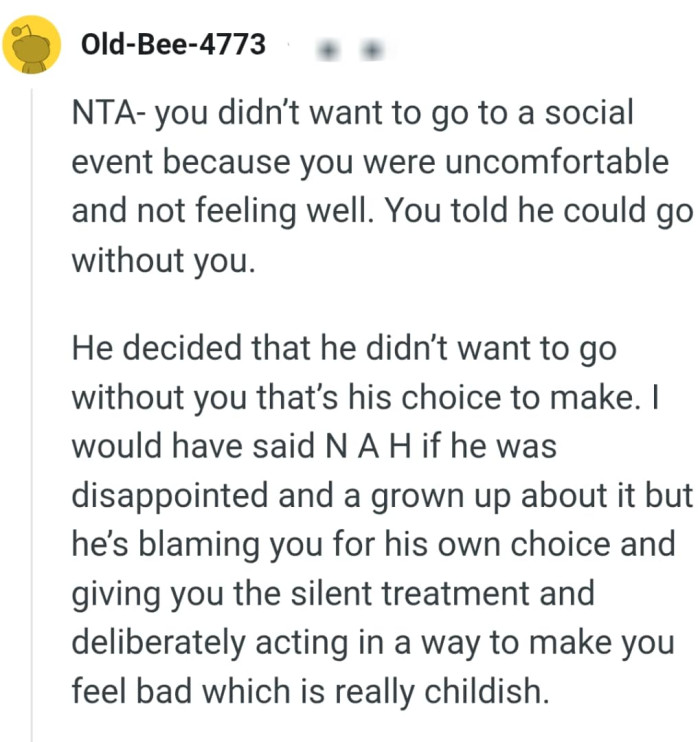Click the line beginning 'He decided that'
The height and width of the screenshot is (742, 700).
(338, 349)
